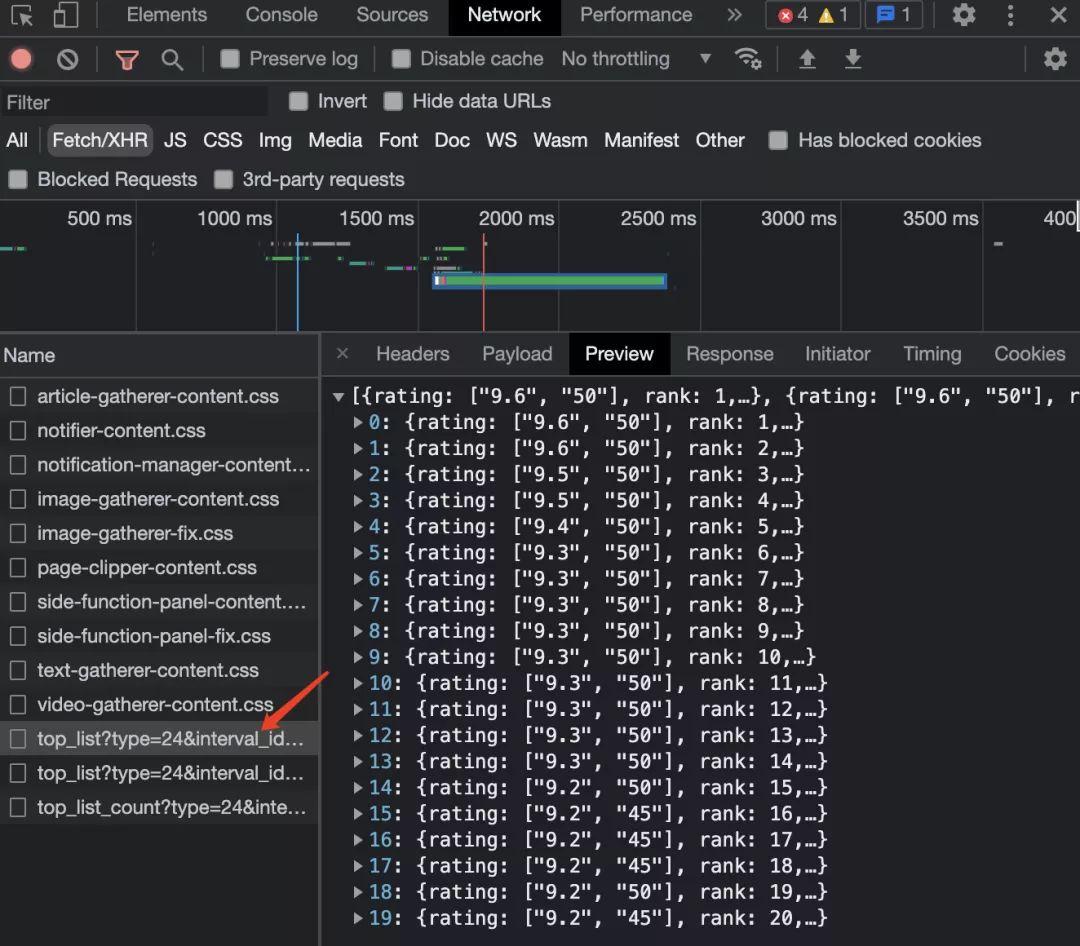The image size is (1080, 946).
Task: Open Network panel settings gear
Action: [1055, 59]
